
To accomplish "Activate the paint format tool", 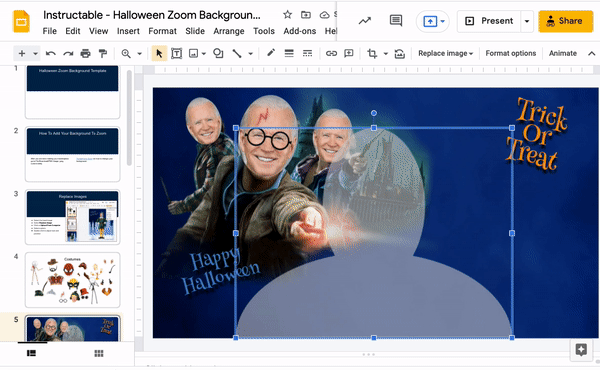I will point(103,54).
